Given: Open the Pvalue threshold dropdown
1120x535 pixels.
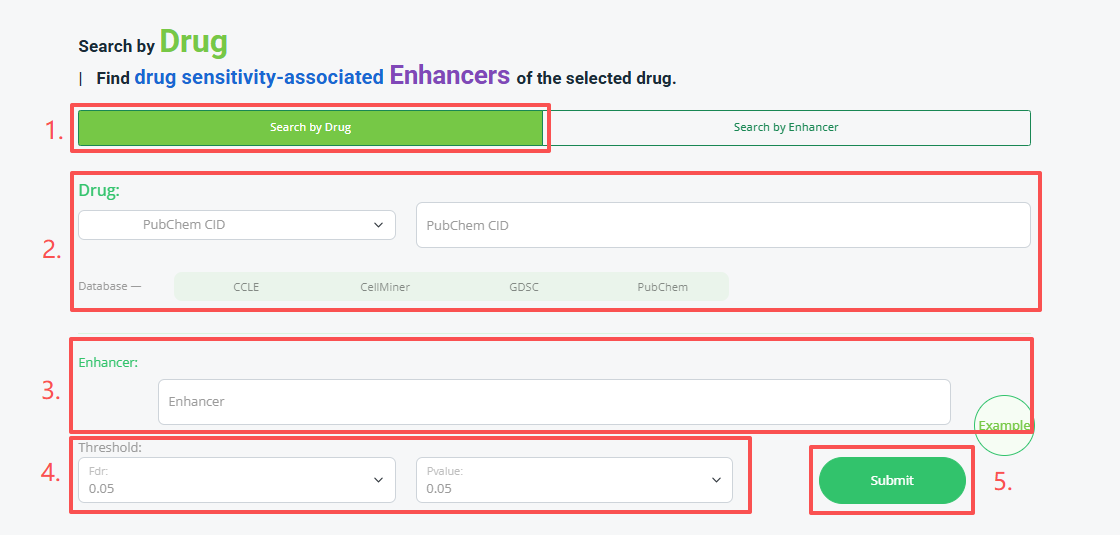Looking at the screenshot, I should 574,480.
